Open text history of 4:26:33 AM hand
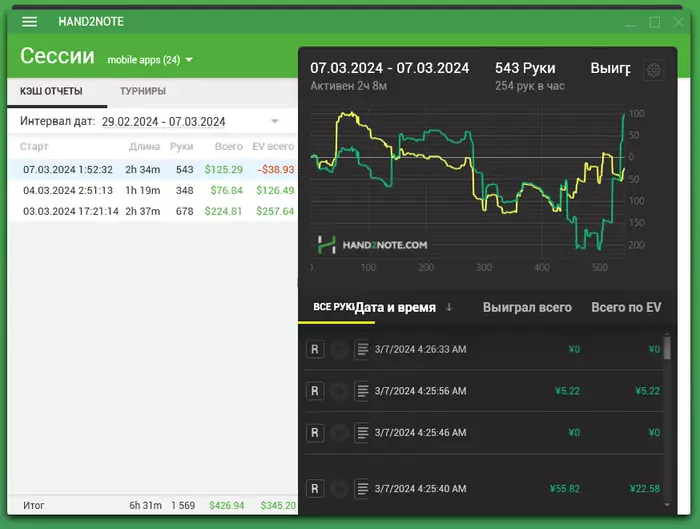 click(362, 349)
